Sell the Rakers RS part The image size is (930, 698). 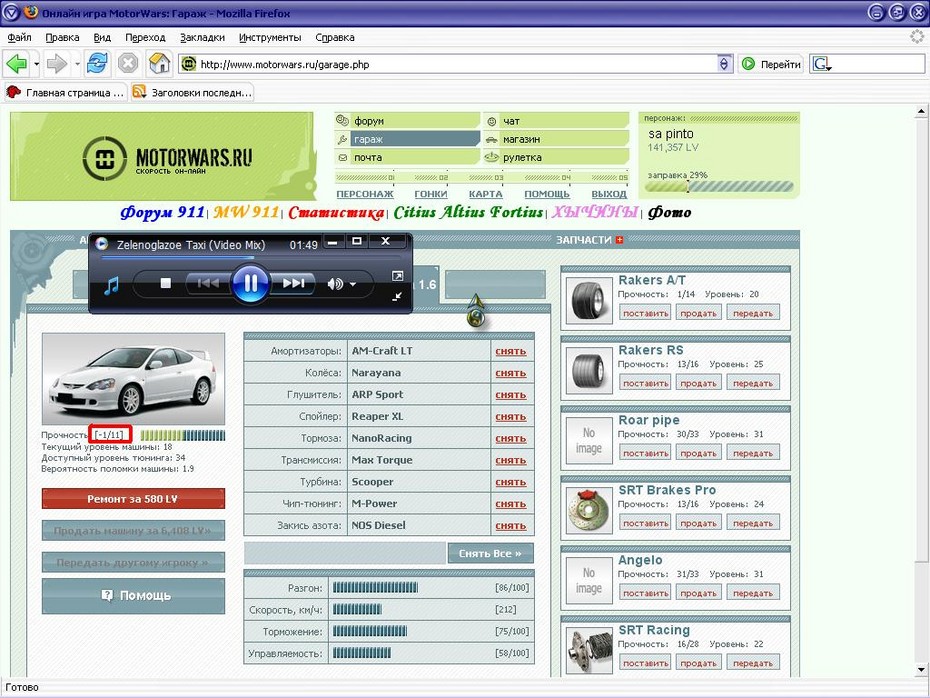click(698, 383)
